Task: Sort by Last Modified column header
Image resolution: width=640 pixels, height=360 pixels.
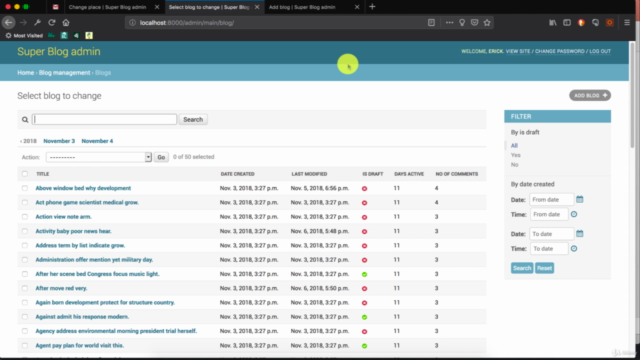Action: tap(309, 174)
